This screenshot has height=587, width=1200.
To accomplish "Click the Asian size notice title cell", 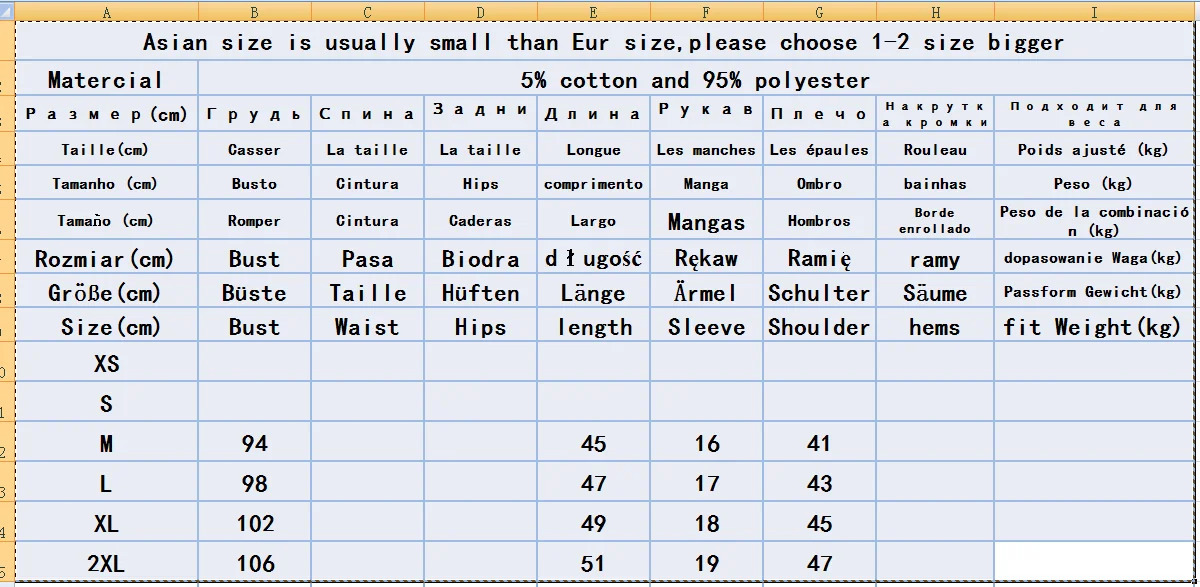I will (x=603, y=43).
